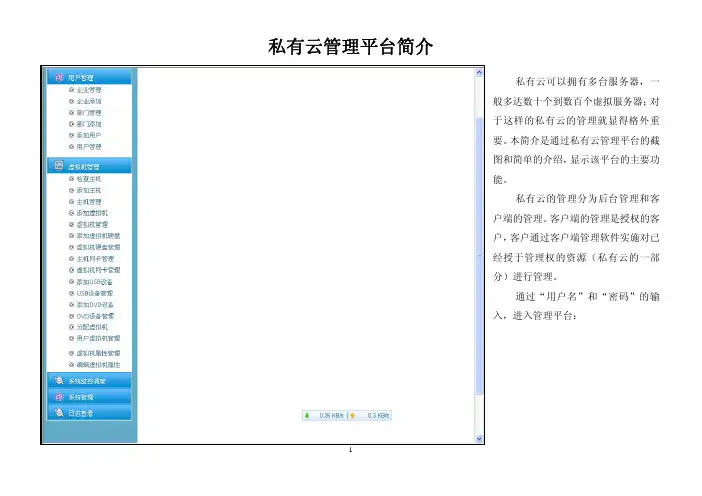Click the 用户管理 section header icon
The height and width of the screenshot is (496, 702).
point(60,77)
